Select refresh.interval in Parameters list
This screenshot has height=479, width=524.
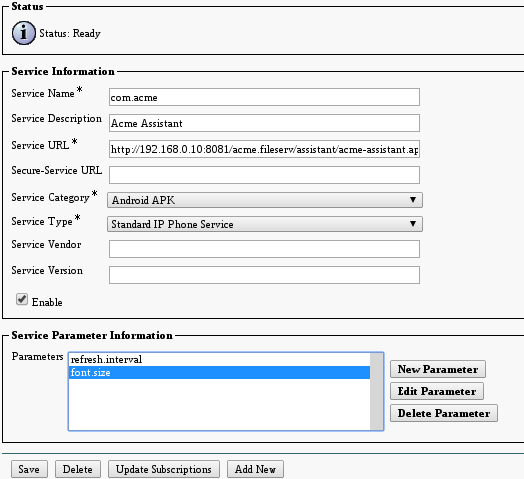tap(220, 359)
